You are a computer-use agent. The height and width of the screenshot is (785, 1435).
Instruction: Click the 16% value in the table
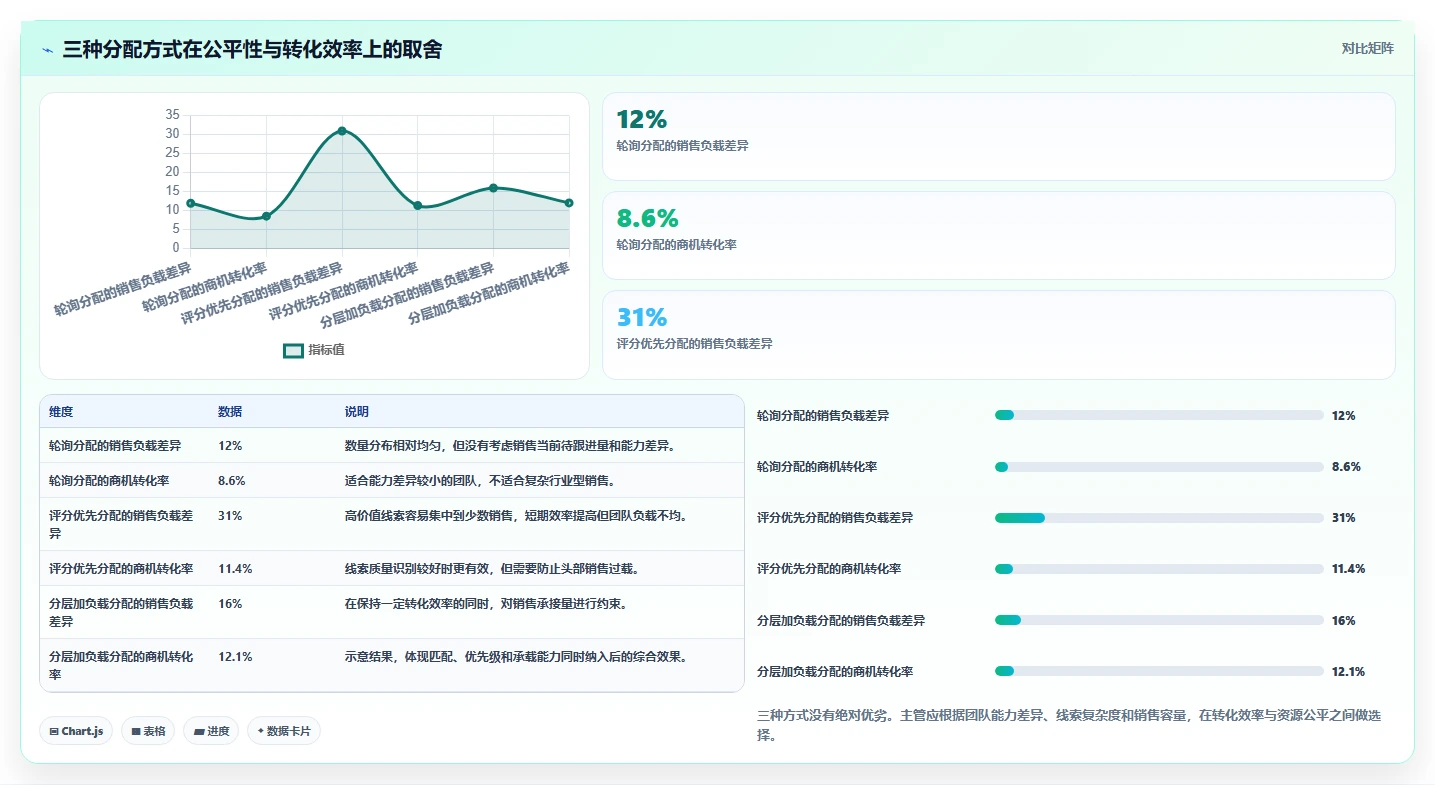tap(230, 604)
